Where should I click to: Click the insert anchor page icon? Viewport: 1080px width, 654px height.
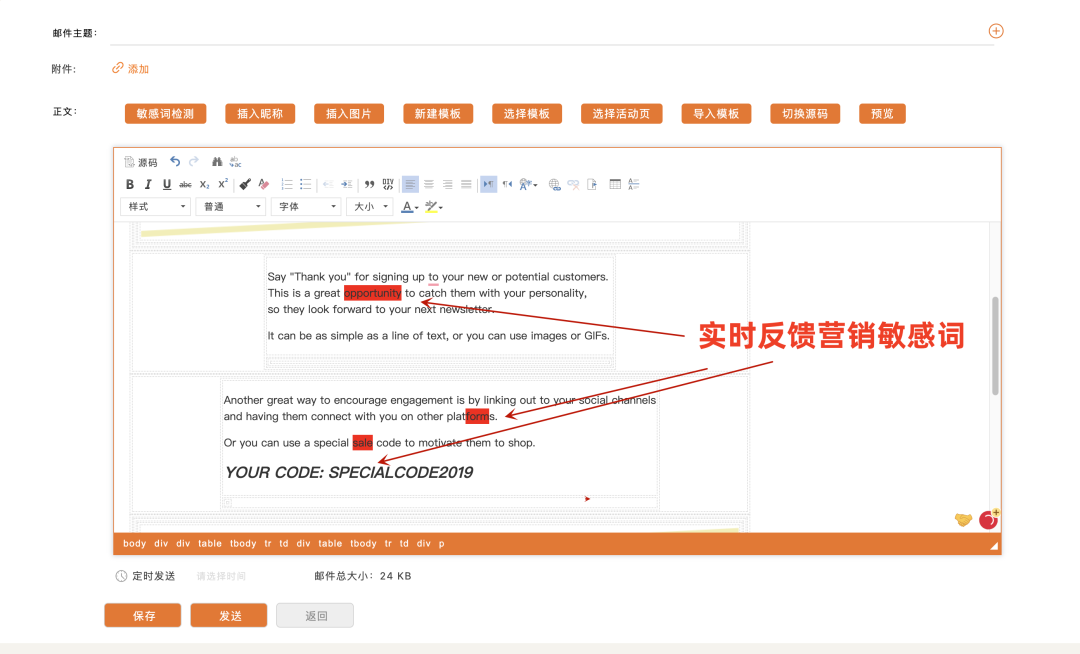click(x=592, y=184)
